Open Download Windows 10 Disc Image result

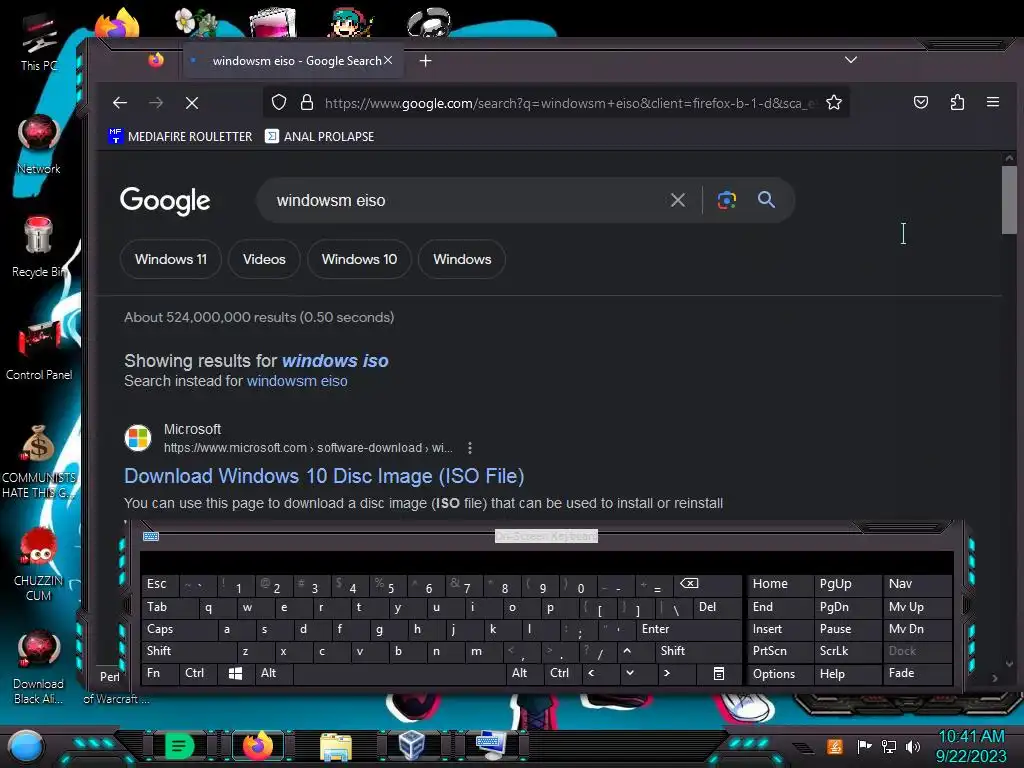coord(324,476)
